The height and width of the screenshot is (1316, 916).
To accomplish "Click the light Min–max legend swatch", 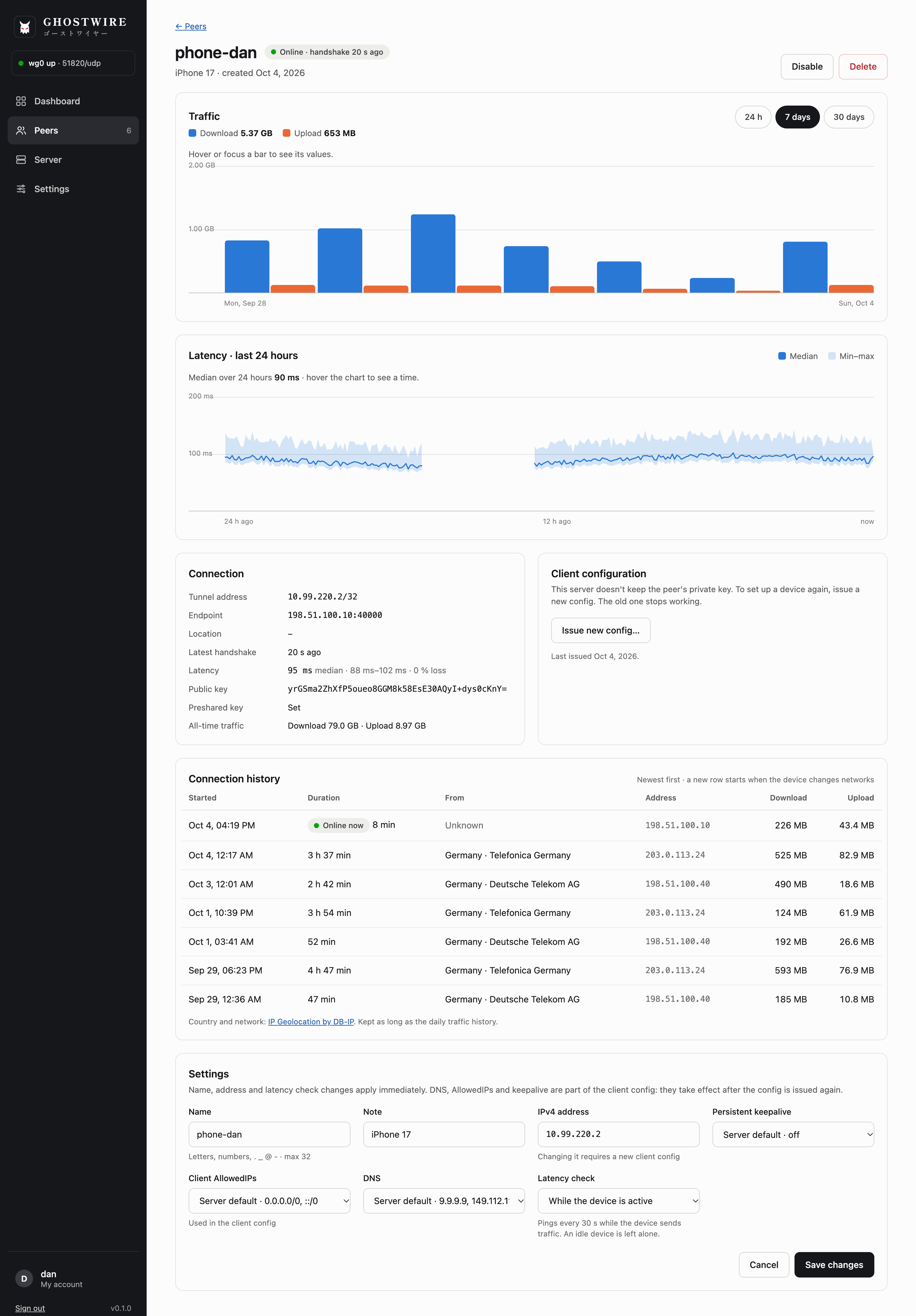I will pos(832,356).
